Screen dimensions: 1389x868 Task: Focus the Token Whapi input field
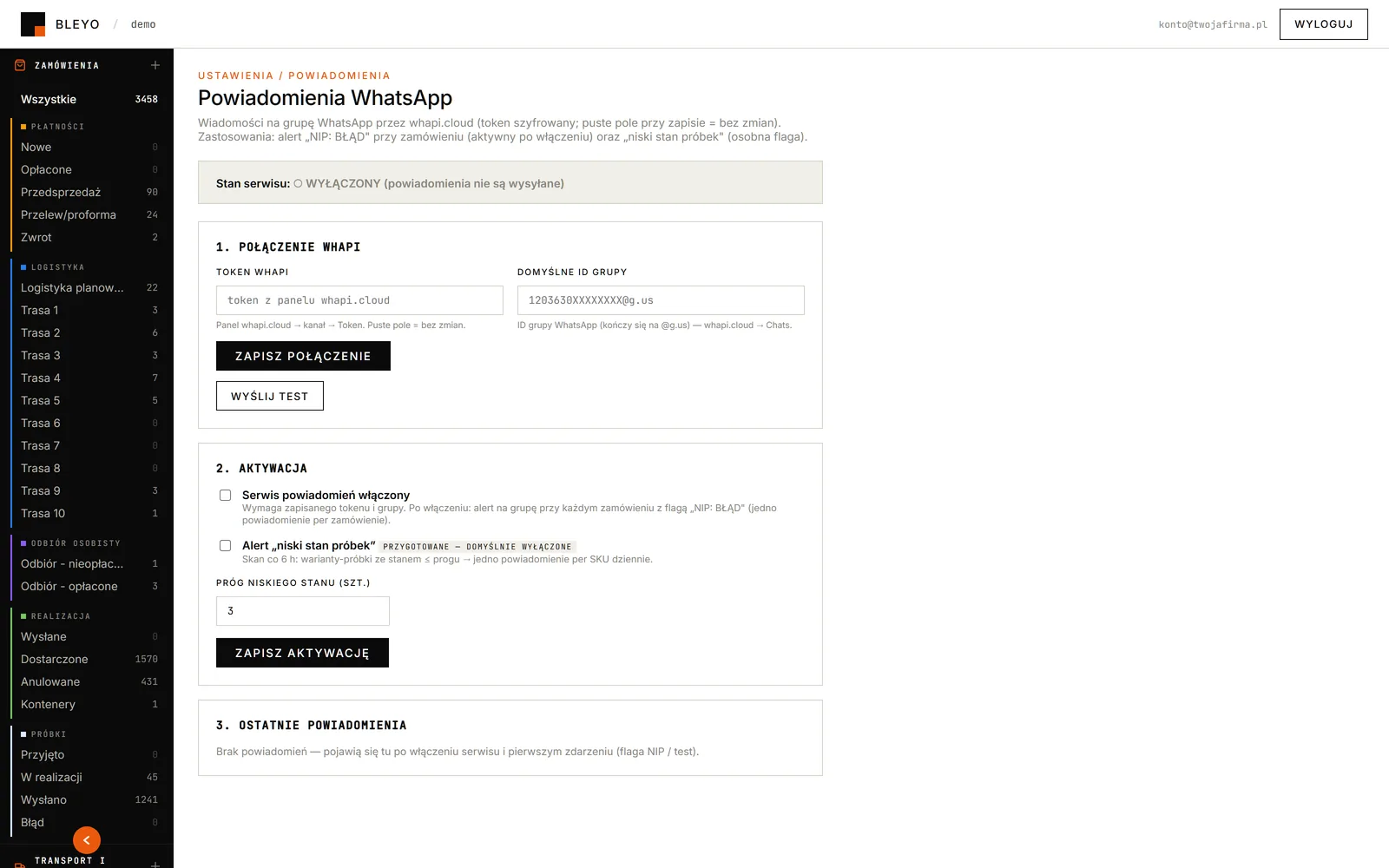point(359,300)
